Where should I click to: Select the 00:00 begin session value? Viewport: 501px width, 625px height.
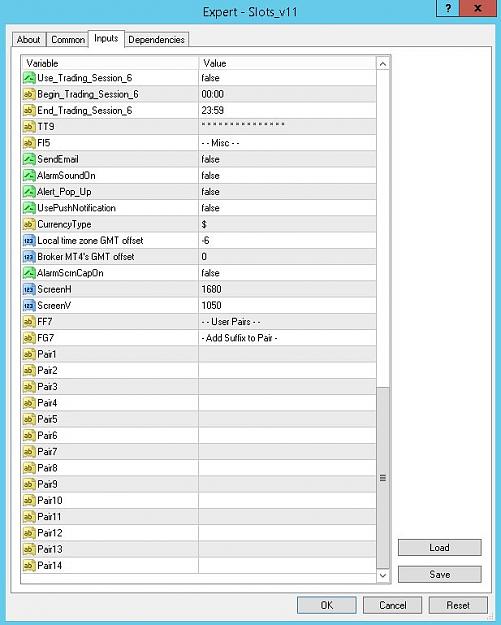[x=287, y=94]
